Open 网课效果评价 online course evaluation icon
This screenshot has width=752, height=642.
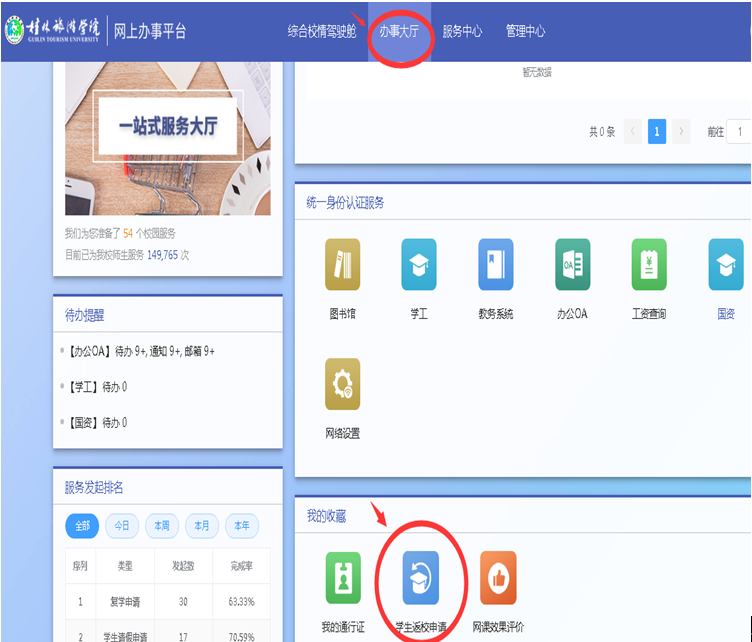pyautogui.click(x=498, y=578)
